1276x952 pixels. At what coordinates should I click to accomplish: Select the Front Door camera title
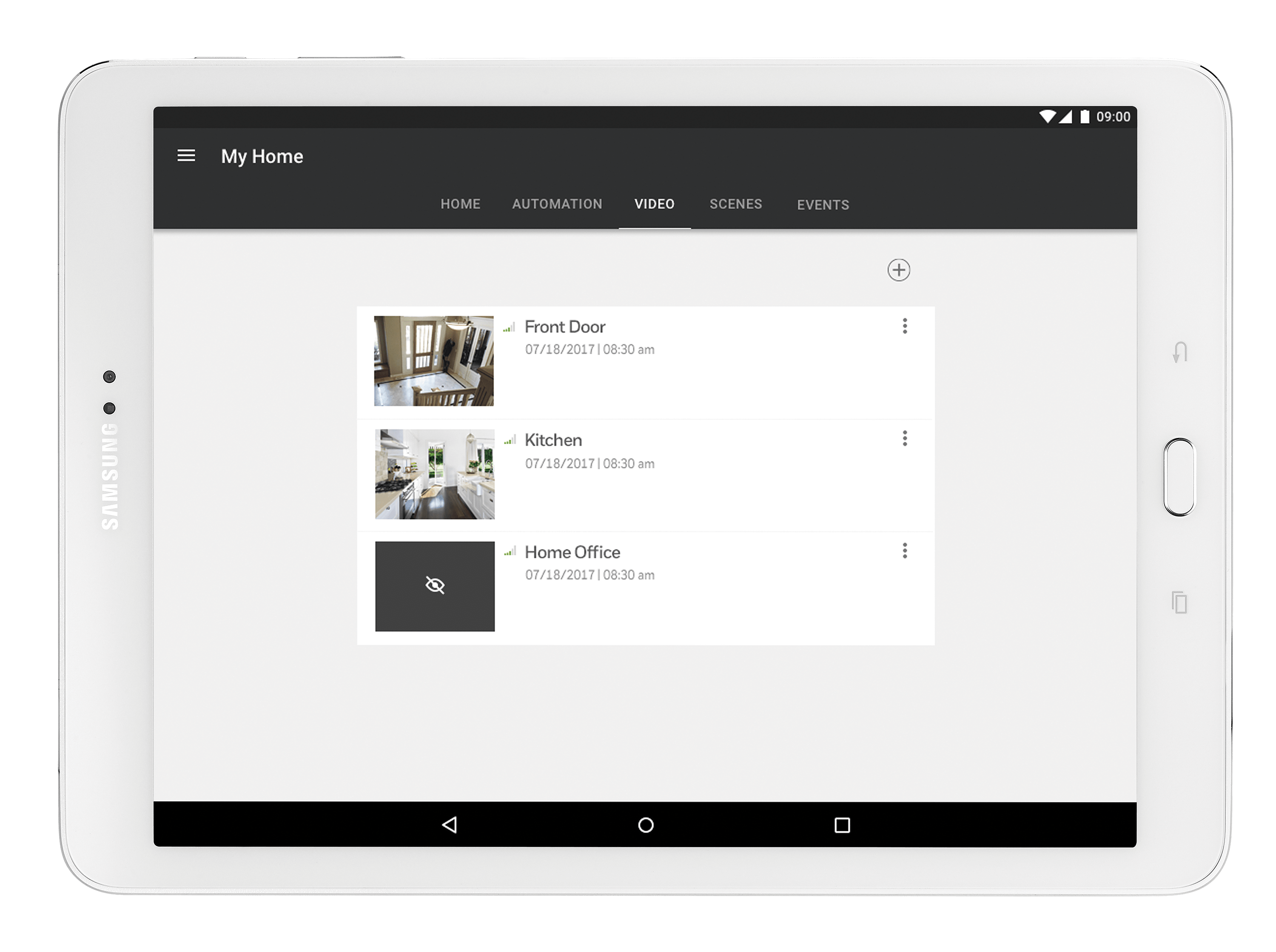point(564,327)
